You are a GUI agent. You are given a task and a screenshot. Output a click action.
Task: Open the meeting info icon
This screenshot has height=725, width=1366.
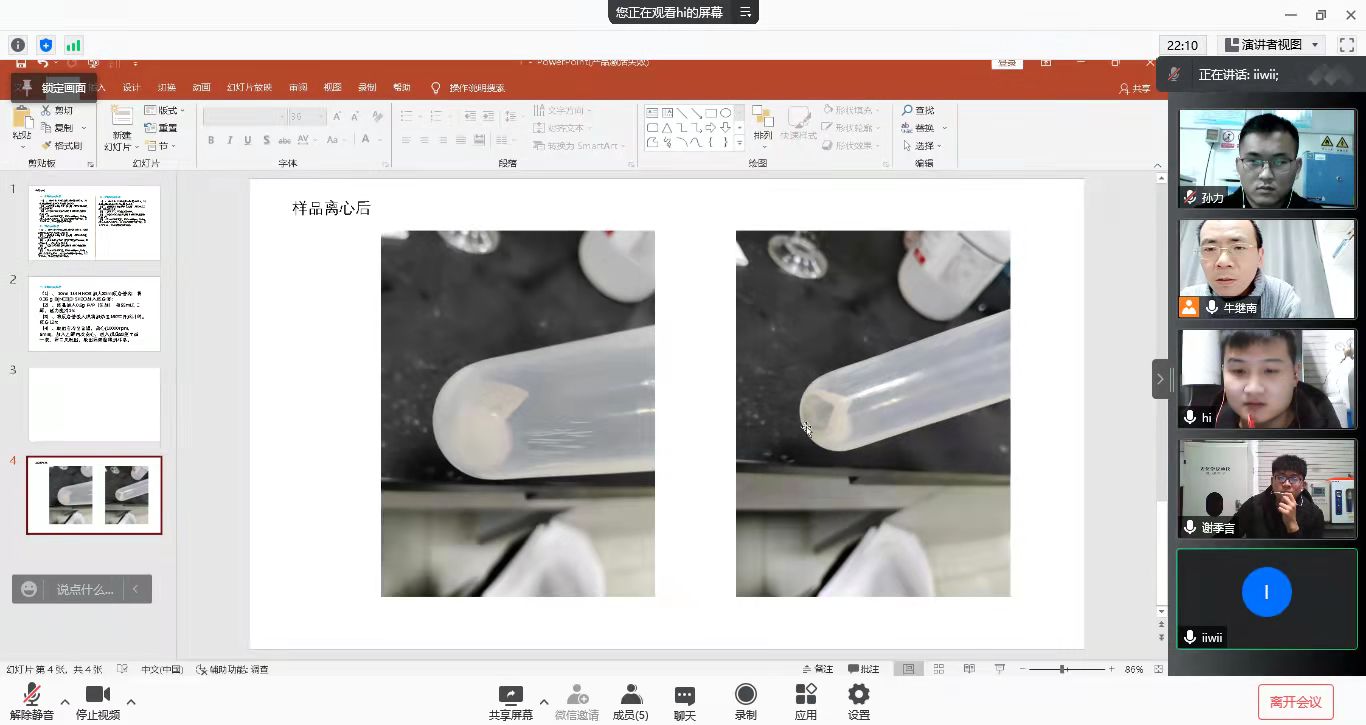pos(18,45)
